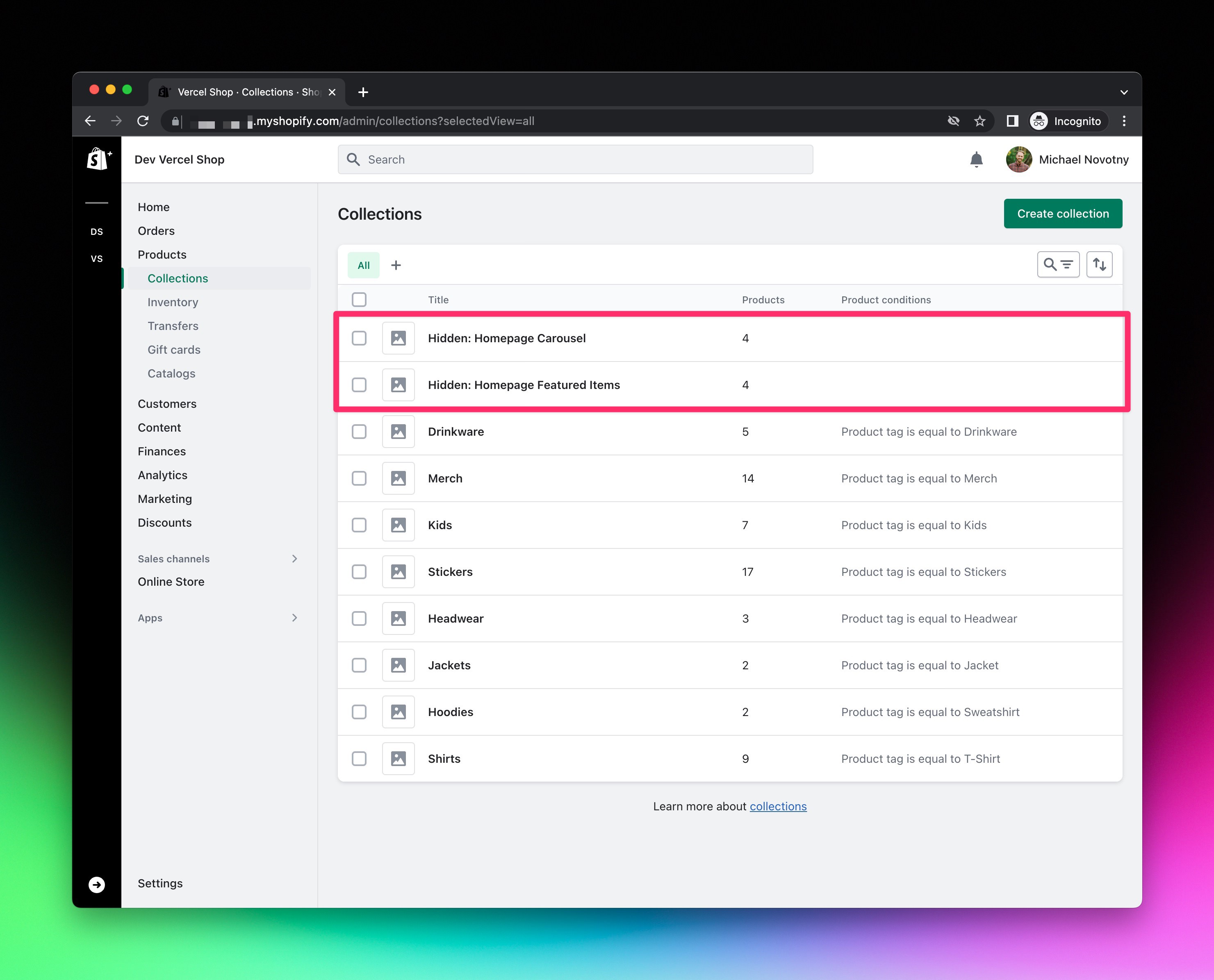Viewport: 1214px width, 980px height.
Task: Check the Hidden: Homepage Featured Items checkbox
Action: tap(359, 385)
